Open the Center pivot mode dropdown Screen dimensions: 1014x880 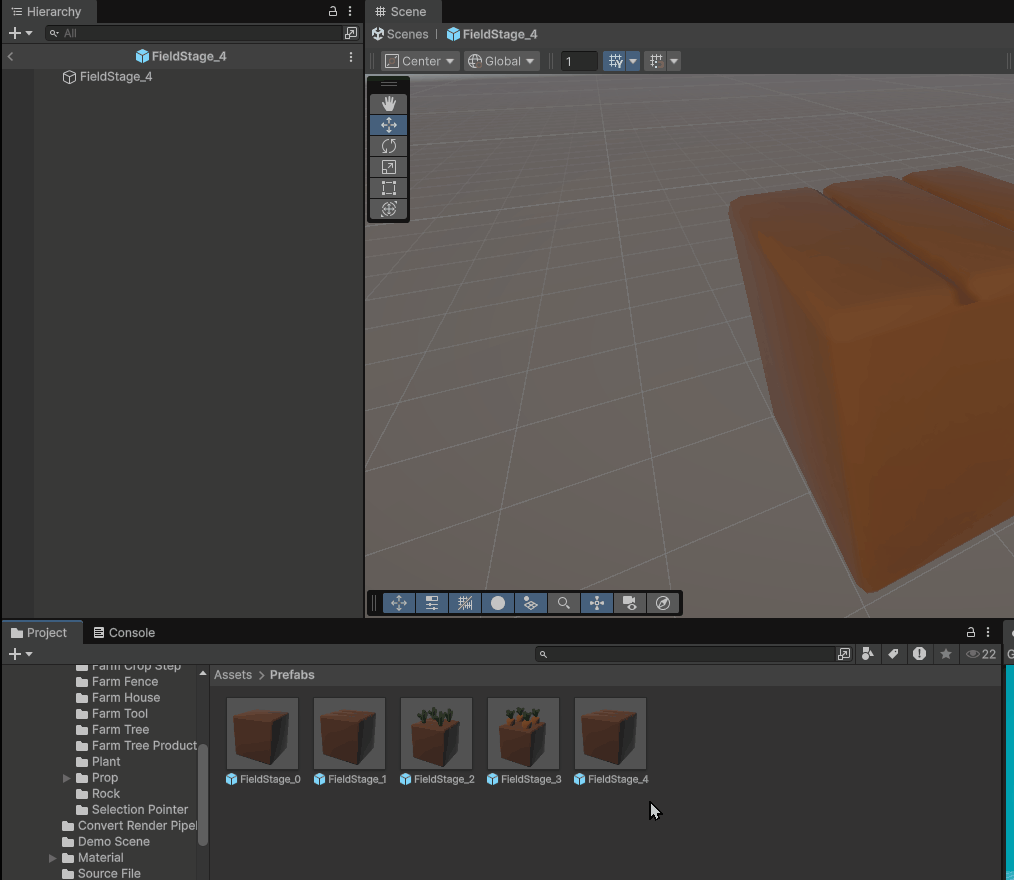[x=420, y=61]
